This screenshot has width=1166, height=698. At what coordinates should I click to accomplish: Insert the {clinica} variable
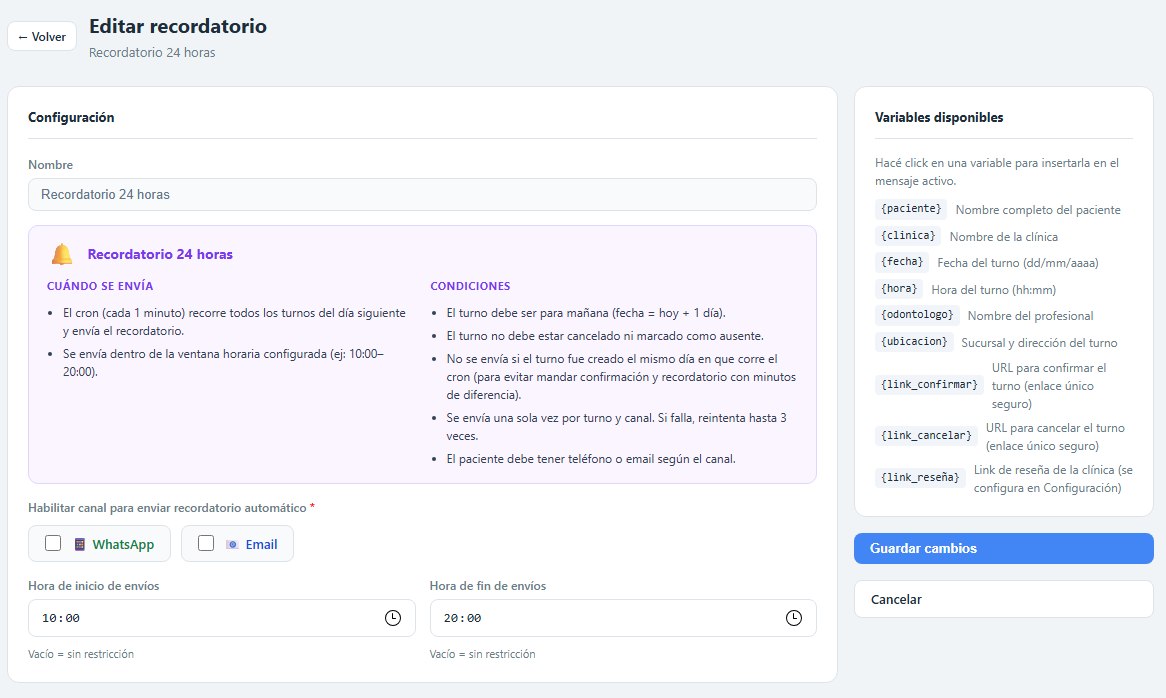[x=908, y=236]
